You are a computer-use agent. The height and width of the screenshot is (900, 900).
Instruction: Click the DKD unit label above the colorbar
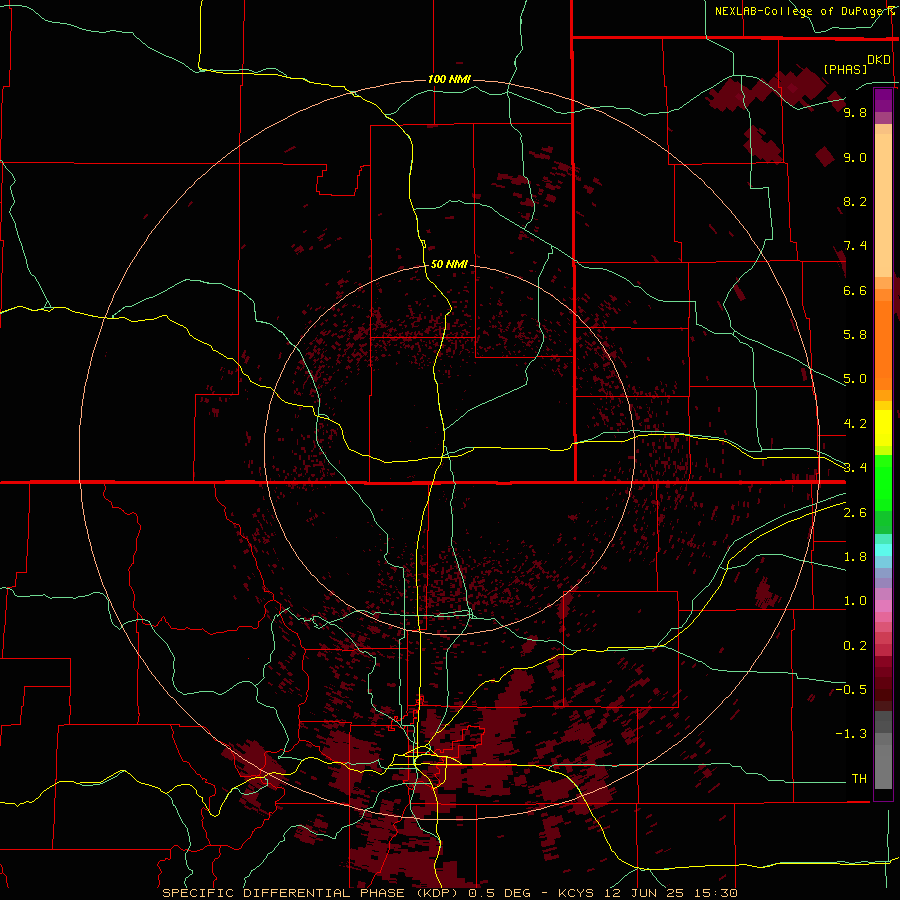[879, 60]
